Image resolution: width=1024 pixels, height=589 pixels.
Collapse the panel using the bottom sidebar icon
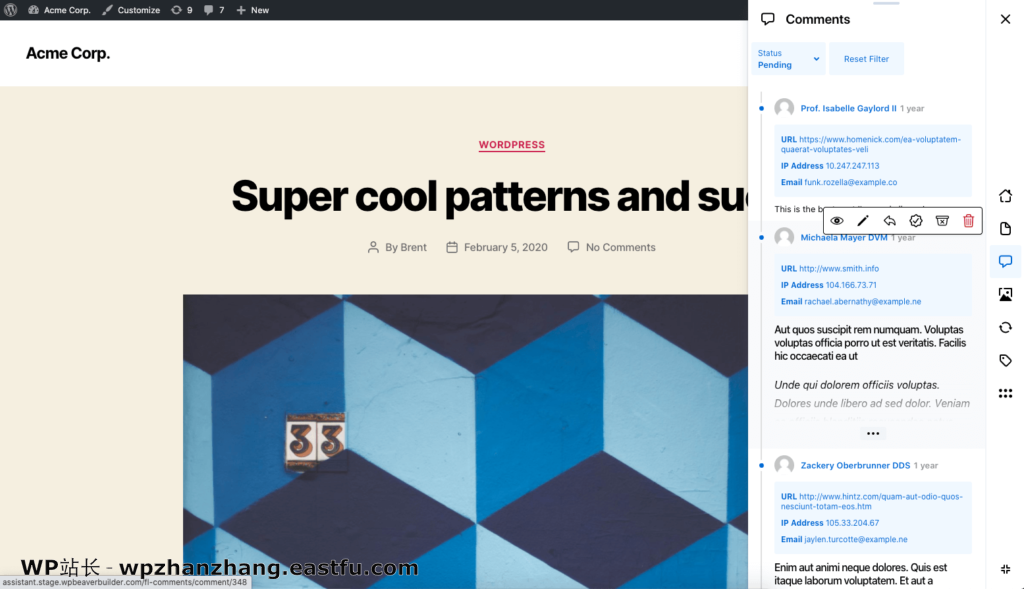(x=1005, y=568)
